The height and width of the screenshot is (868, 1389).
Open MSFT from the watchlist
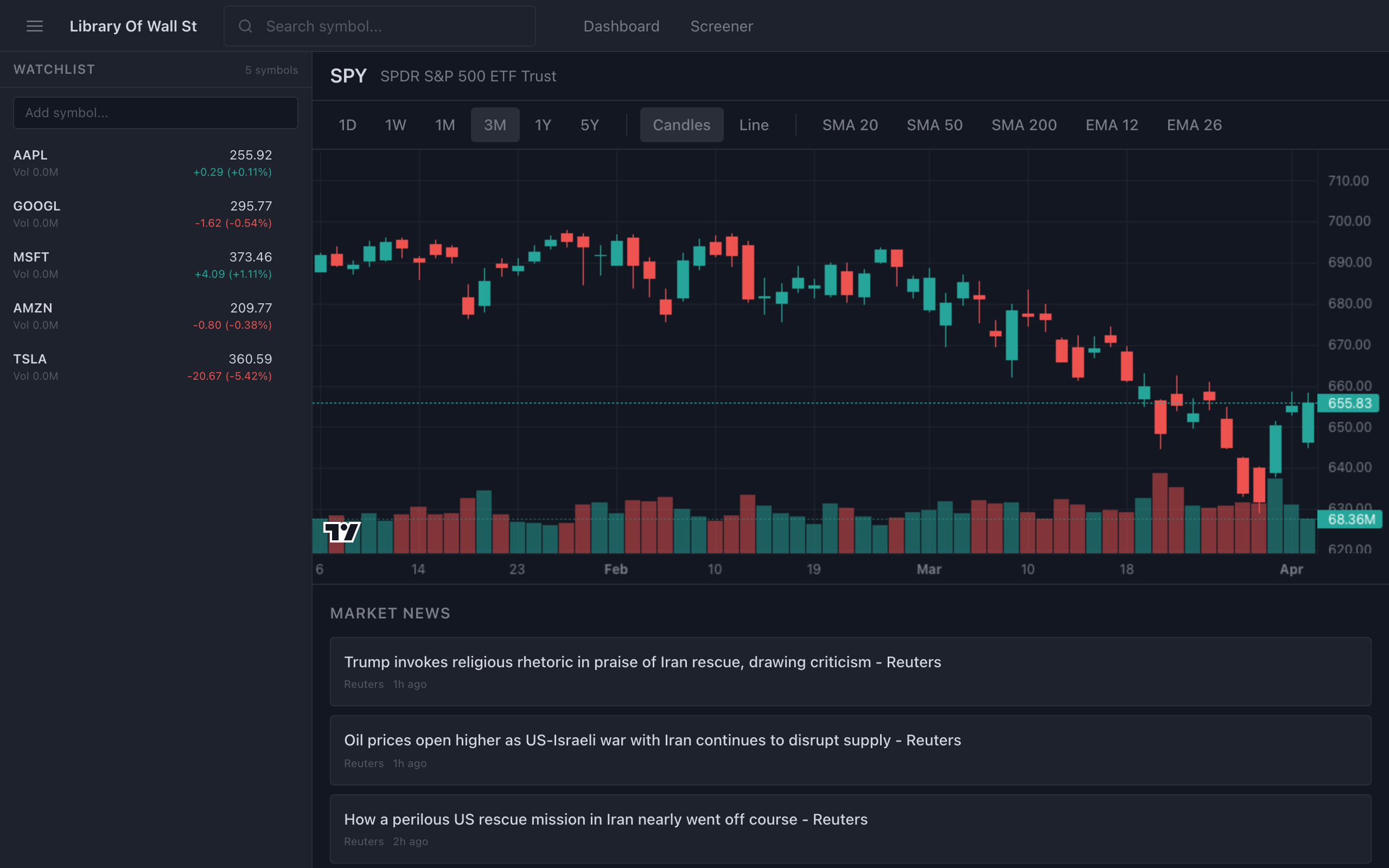coord(142,265)
